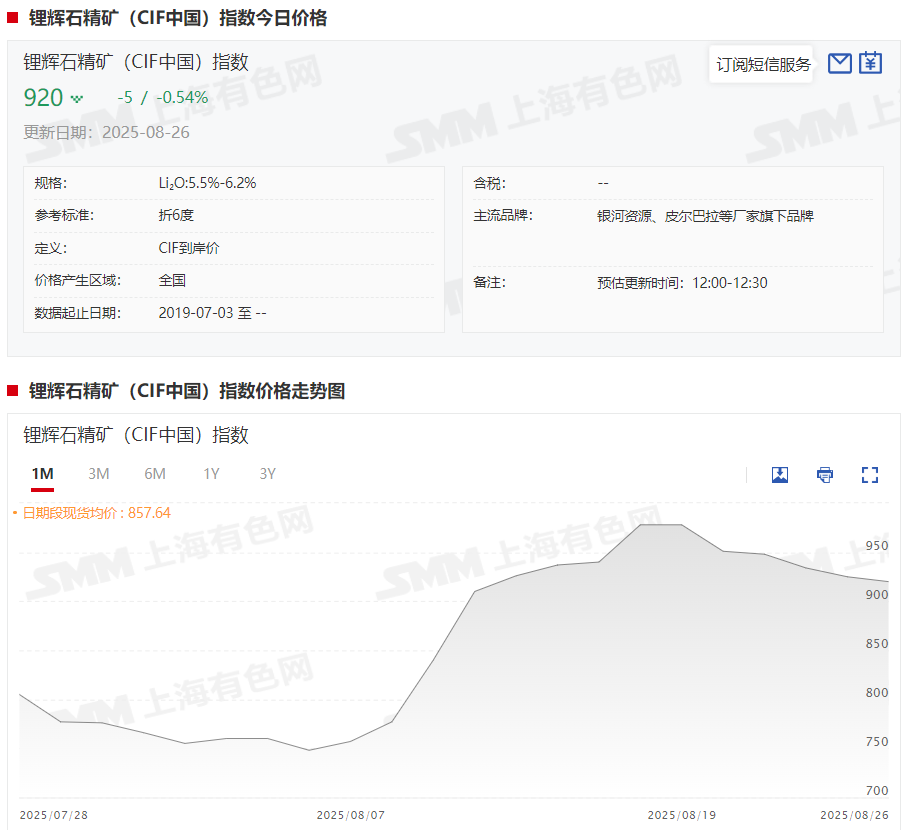Select the 3Y time range
The image size is (905, 830).
pyautogui.click(x=267, y=474)
